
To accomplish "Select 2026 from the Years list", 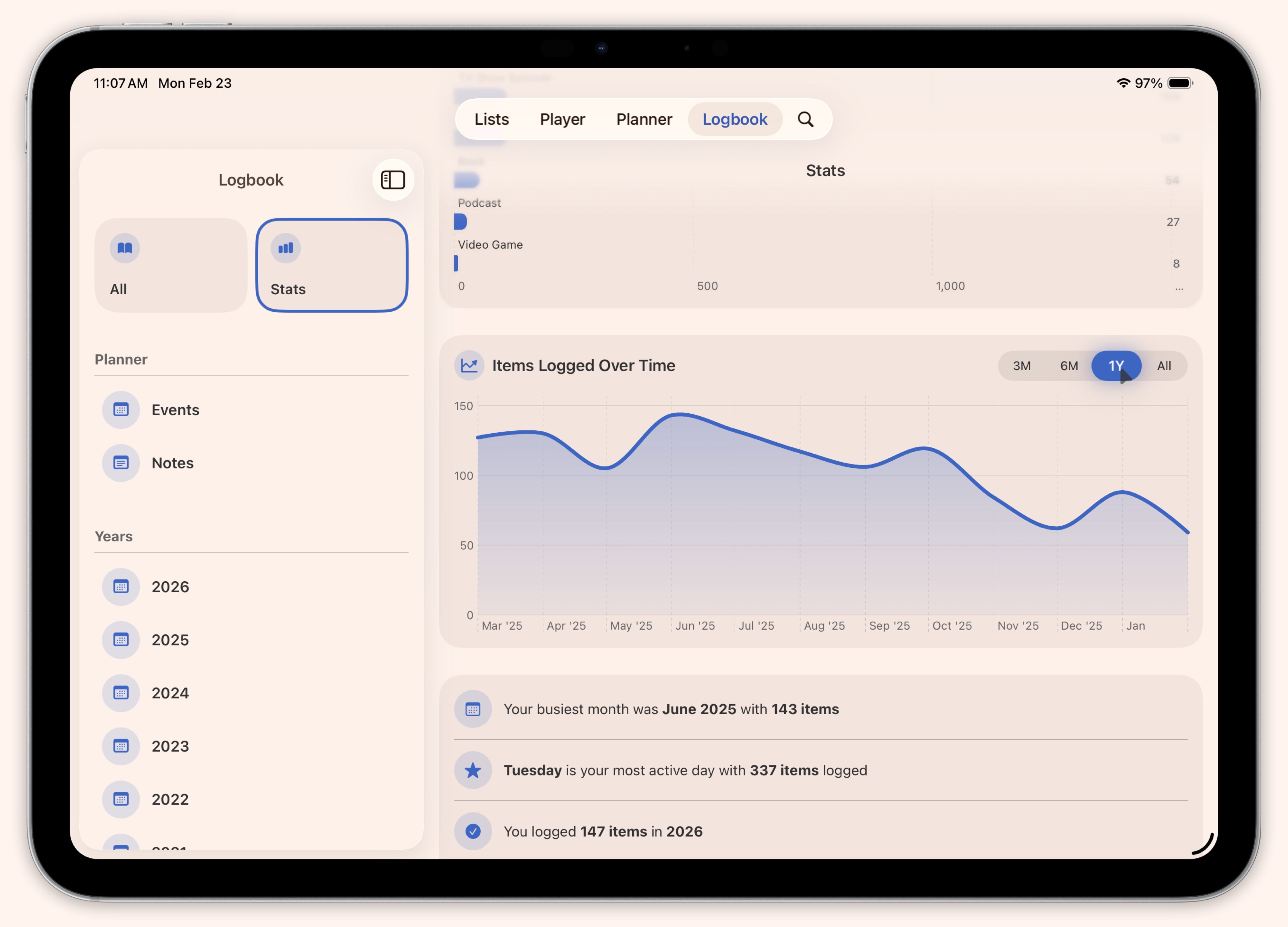I will [x=170, y=586].
